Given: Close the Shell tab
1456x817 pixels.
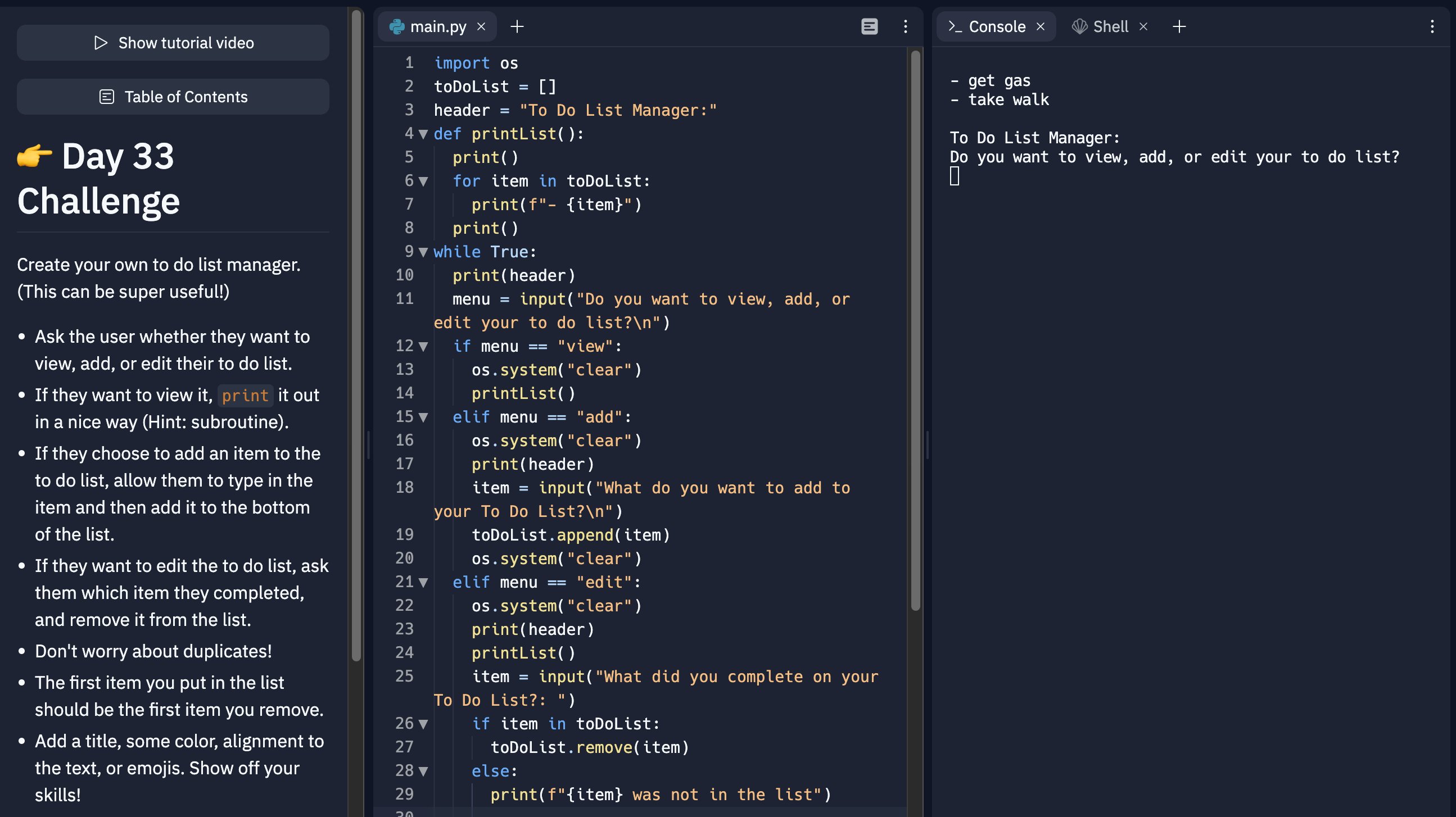Looking at the screenshot, I should tap(1143, 26).
